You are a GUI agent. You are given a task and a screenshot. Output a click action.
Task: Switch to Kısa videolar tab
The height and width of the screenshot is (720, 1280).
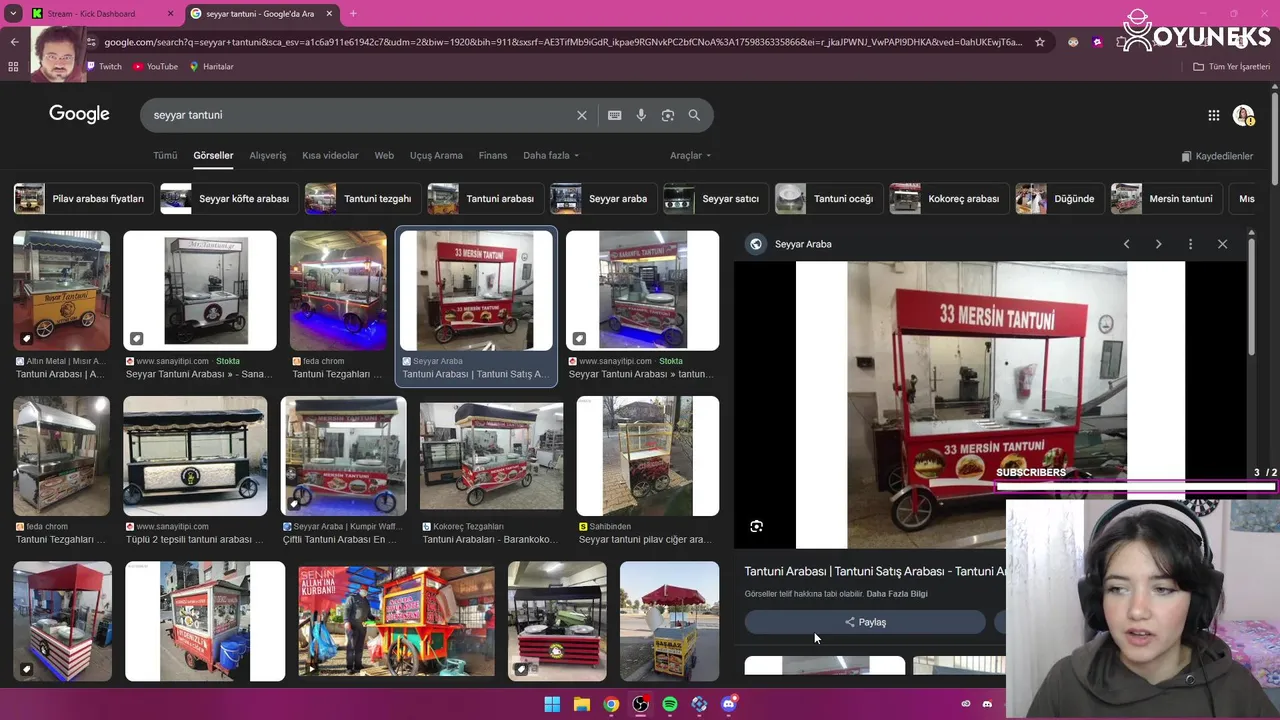330,156
